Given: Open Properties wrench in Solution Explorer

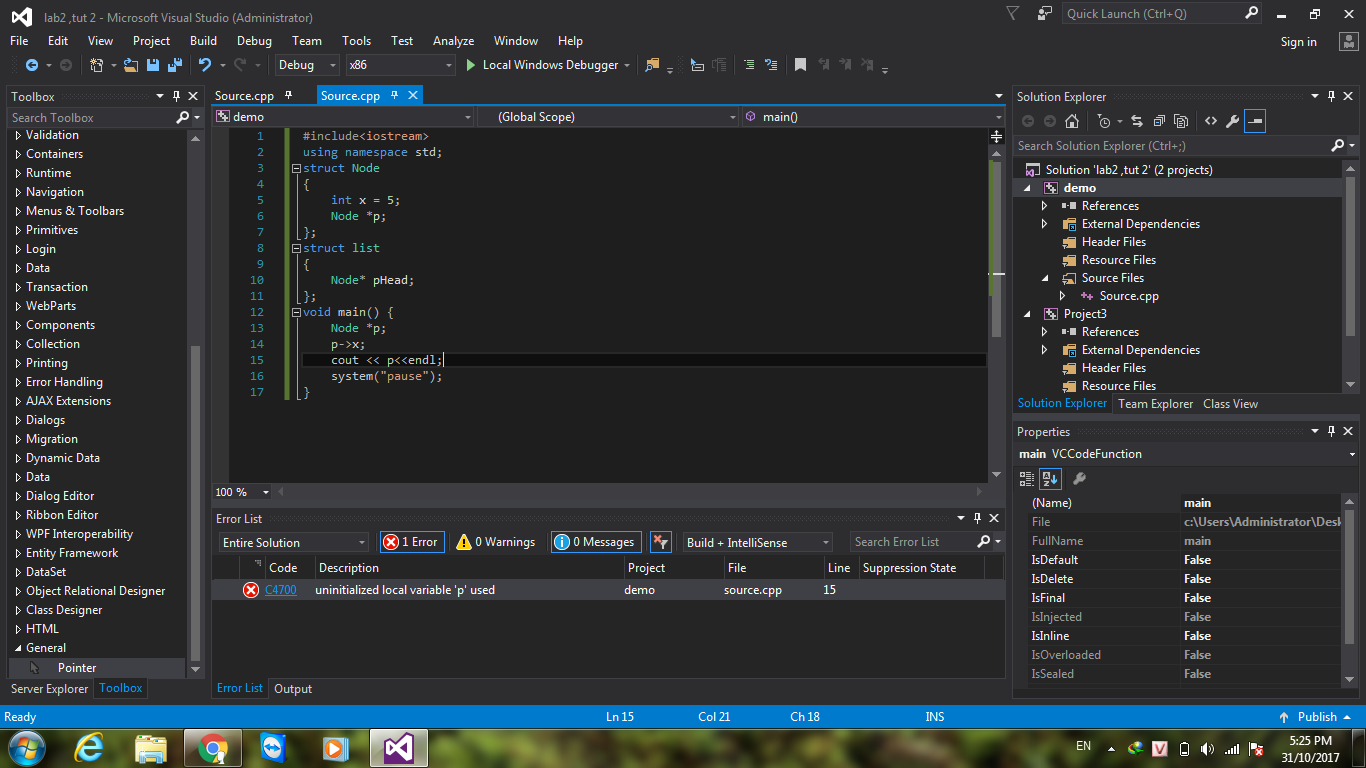Looking at the screenshot, I should coord(1232,121).
